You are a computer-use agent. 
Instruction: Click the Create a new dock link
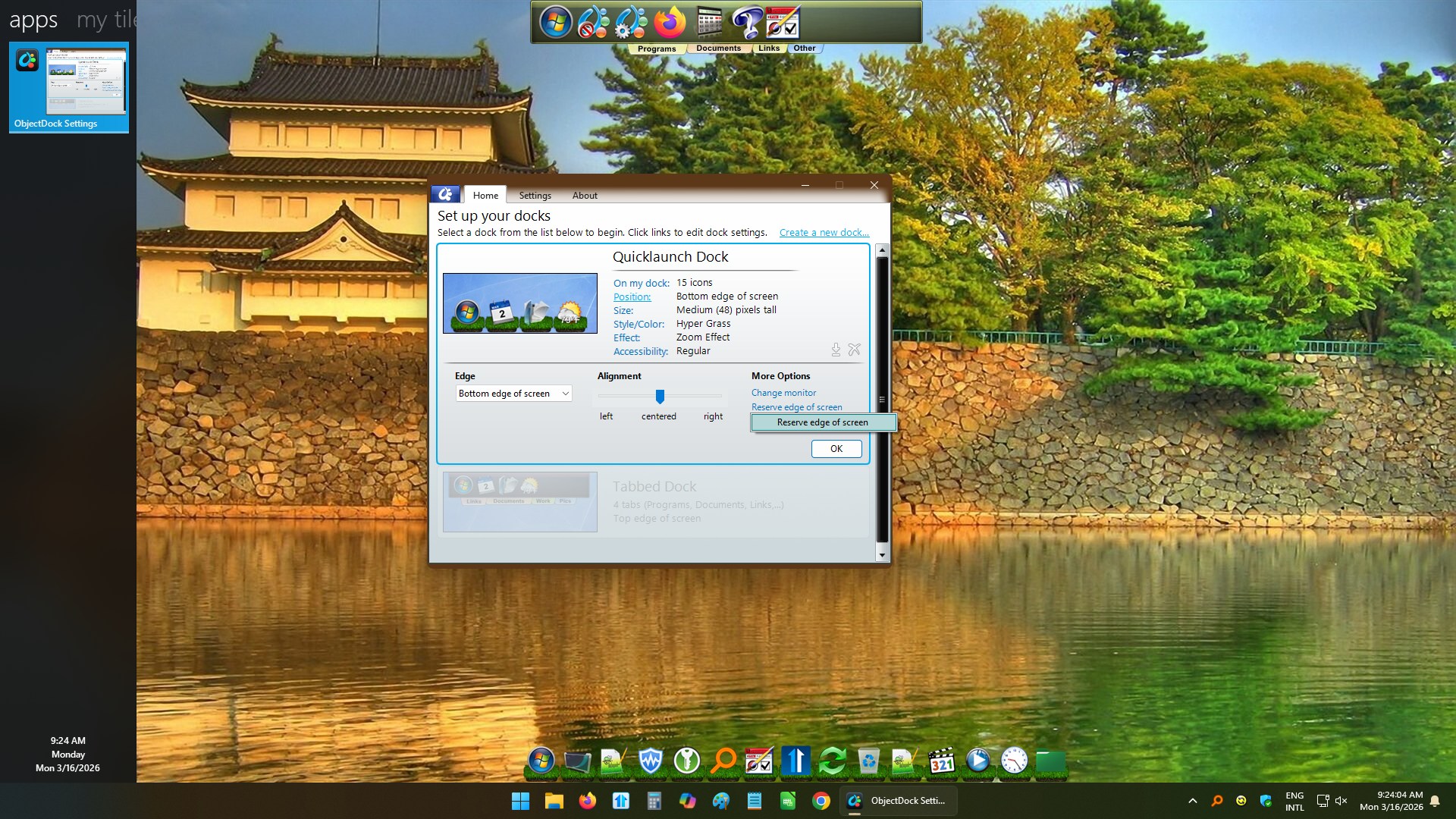pos(824,233)
